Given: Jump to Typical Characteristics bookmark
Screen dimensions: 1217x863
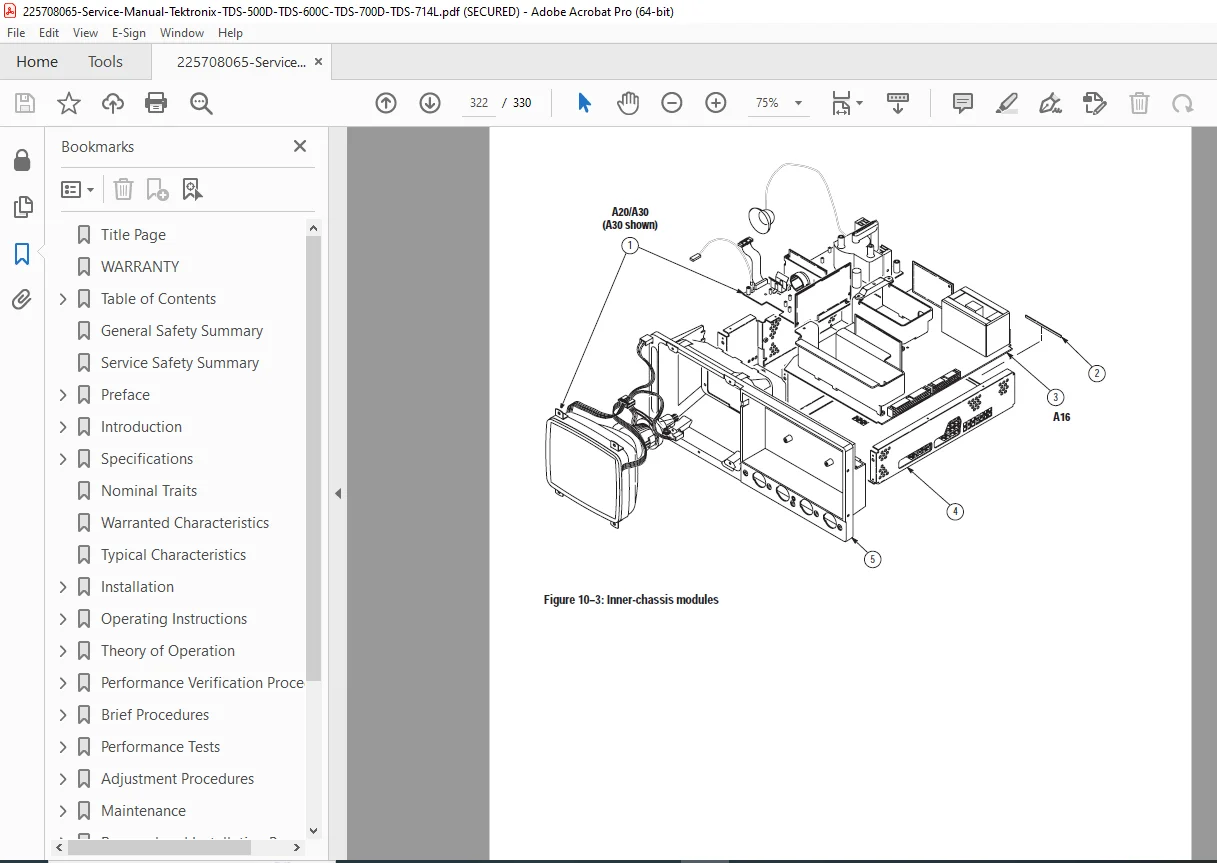Looking at the screenshot, I should (173, 555).
